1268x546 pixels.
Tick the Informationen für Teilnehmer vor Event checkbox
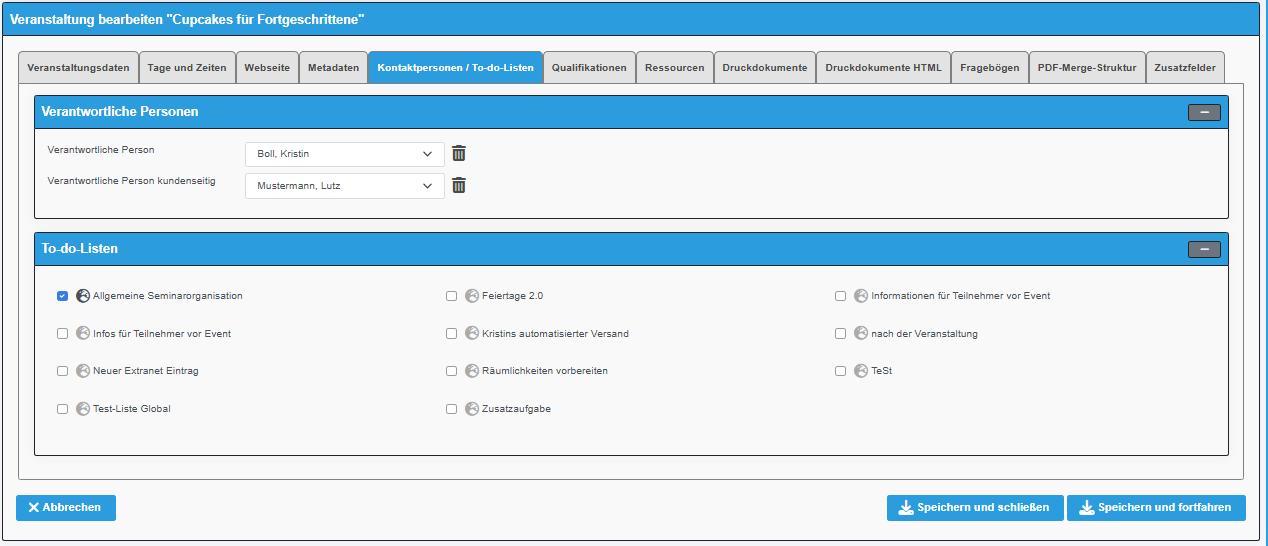tap(841, 296)
